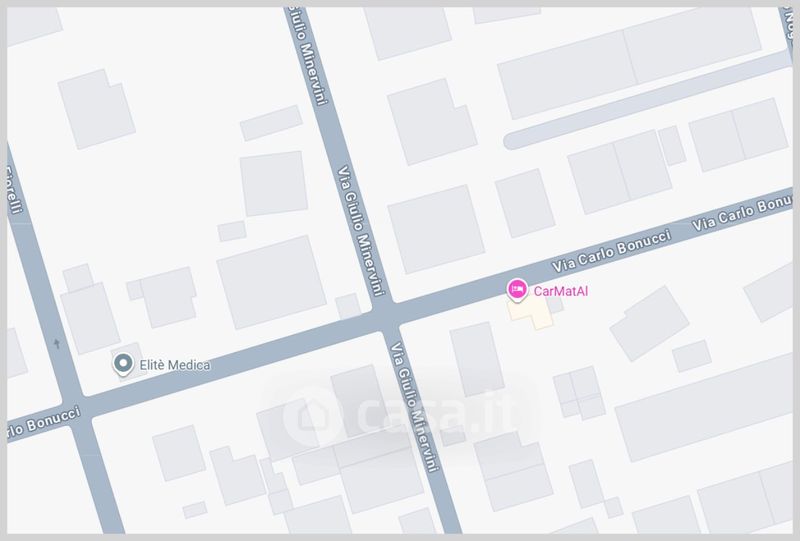Select the topmost cut-off 'iulio Minervini' street label
This screenshot has height=541, width=800.
point(308,56)
